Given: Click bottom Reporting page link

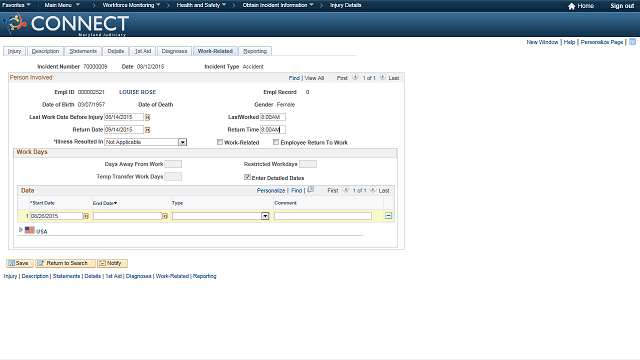Looking at the screenshot, I should 204,276.
